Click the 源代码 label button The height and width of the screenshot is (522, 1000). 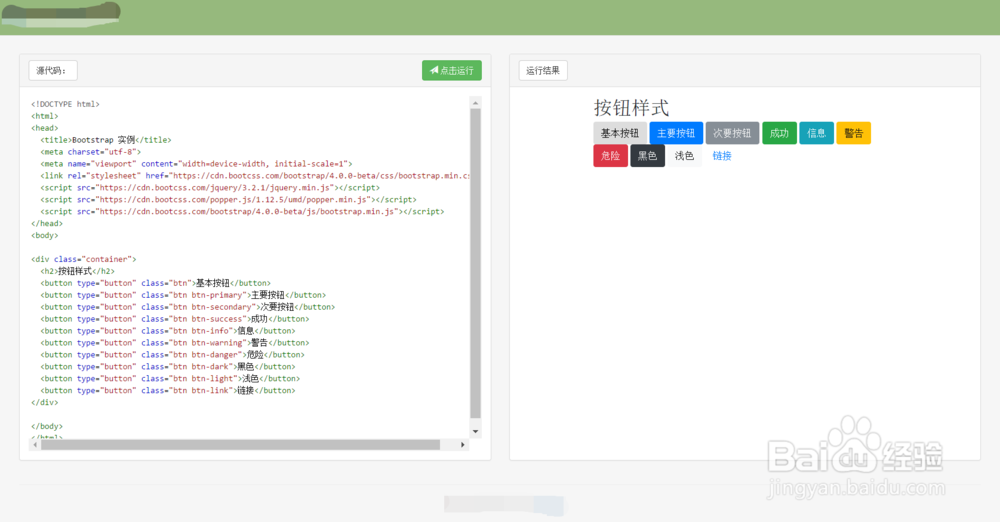53,70
